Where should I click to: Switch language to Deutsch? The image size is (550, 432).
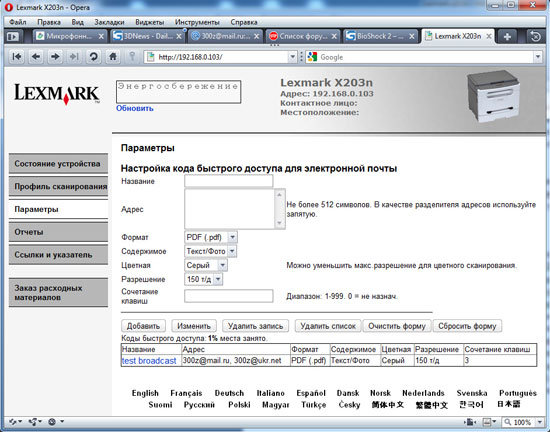pyautogui.click(x=229, y=393)
